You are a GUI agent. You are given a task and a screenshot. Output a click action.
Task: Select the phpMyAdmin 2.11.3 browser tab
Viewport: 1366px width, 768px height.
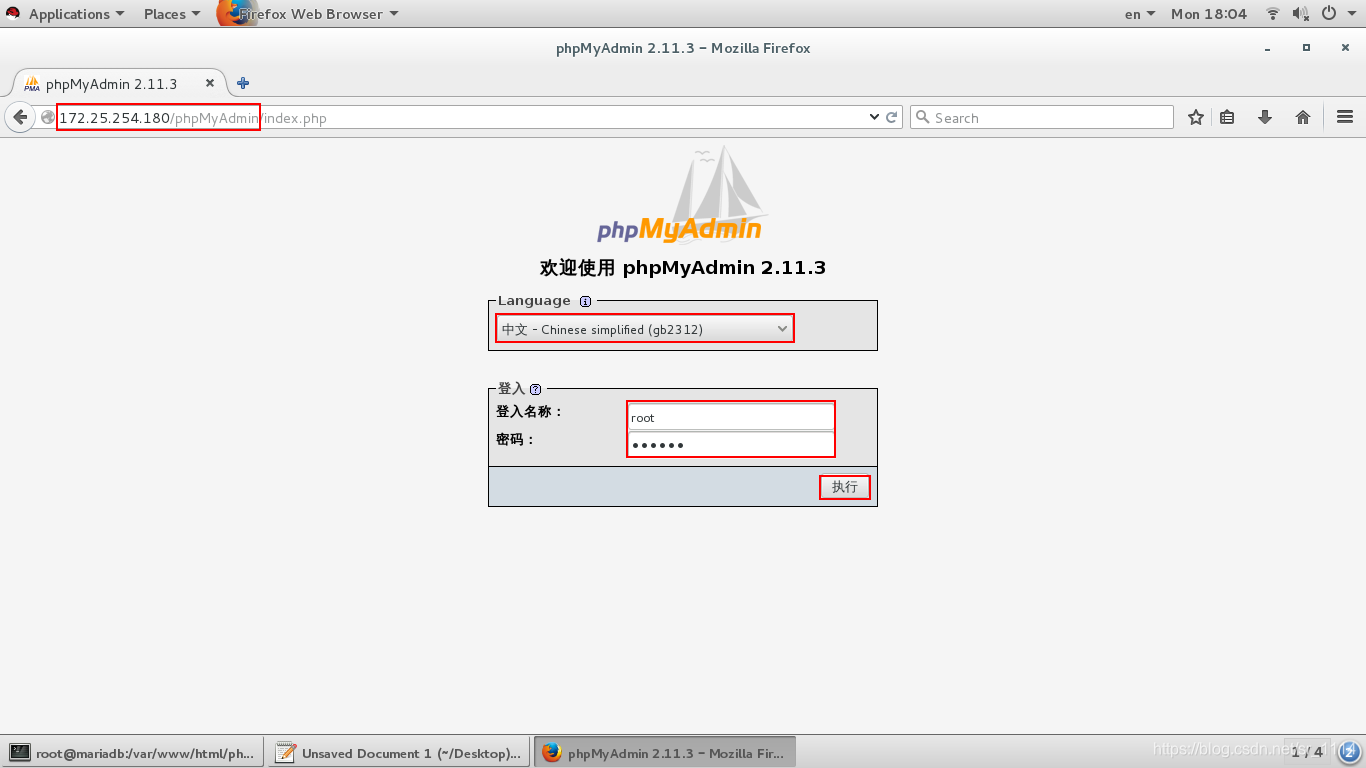[118, 83]
